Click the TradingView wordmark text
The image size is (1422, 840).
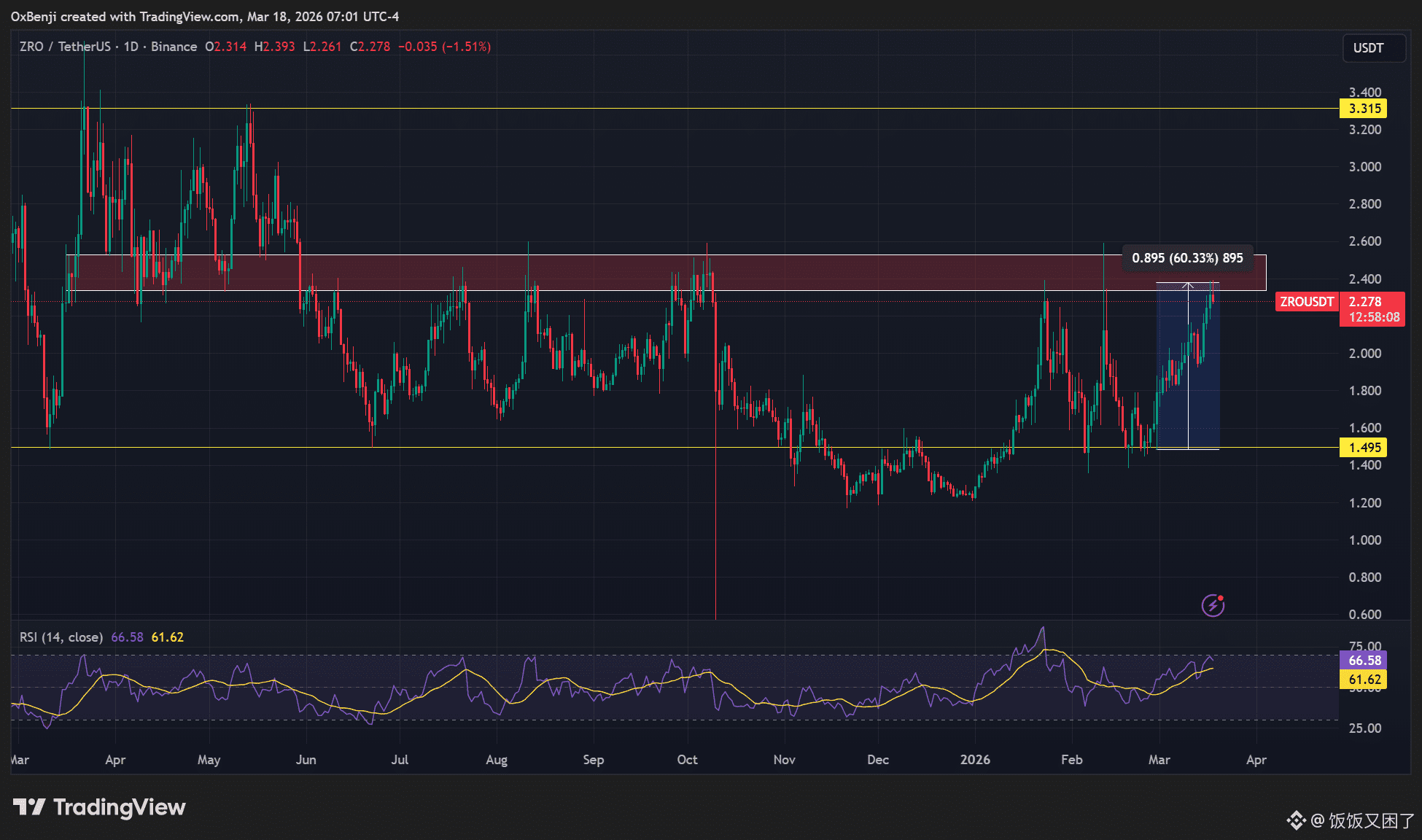coord(120,807)
